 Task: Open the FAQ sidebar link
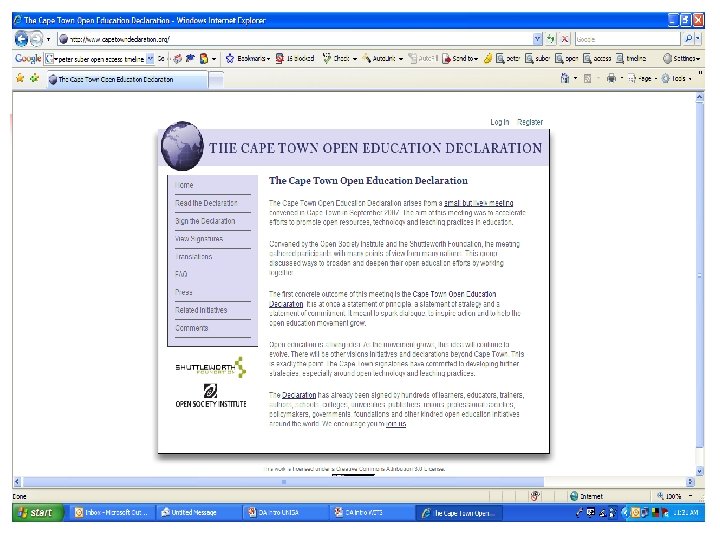point(181,274)
